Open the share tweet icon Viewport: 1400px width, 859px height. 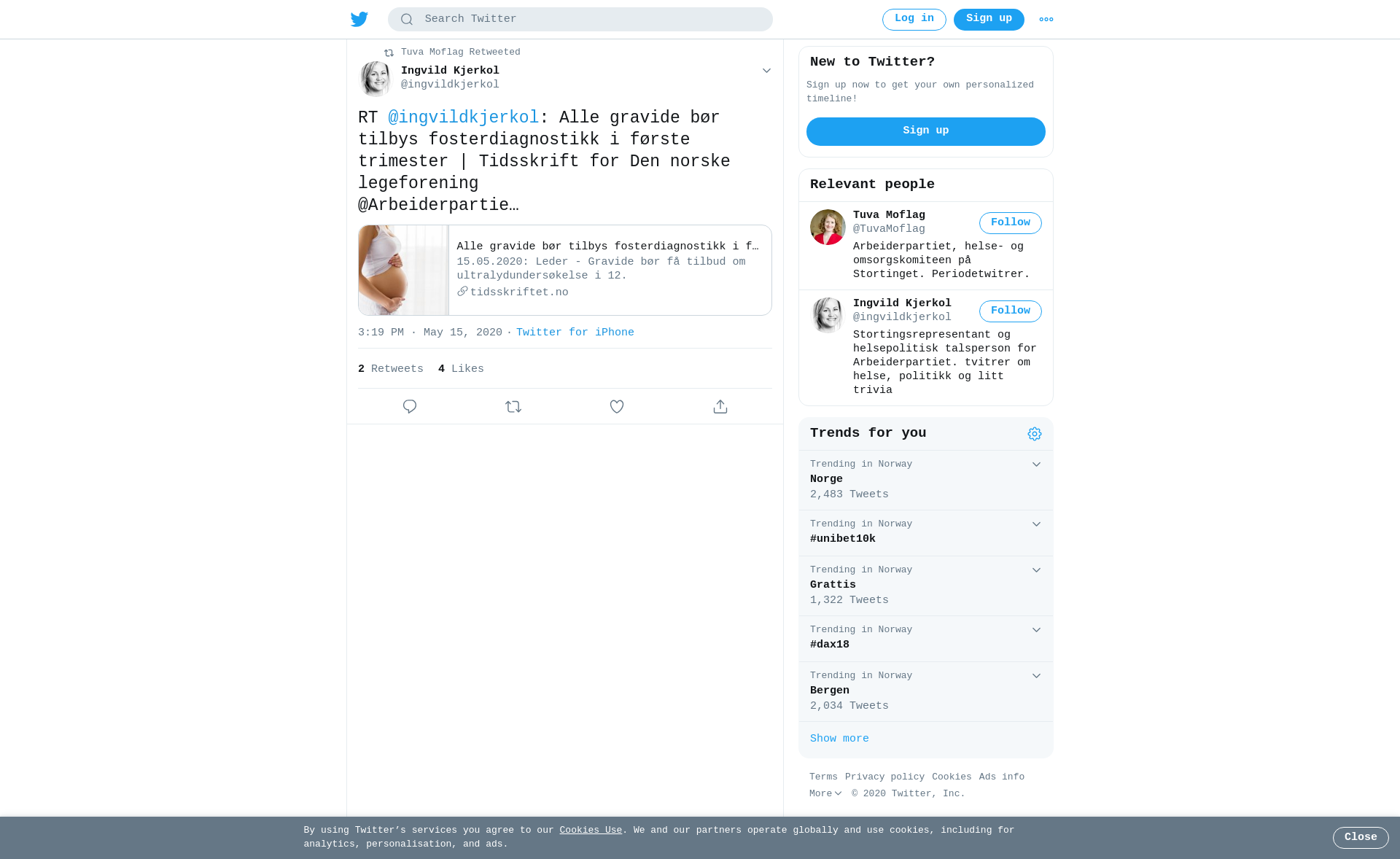coord(720,407)
